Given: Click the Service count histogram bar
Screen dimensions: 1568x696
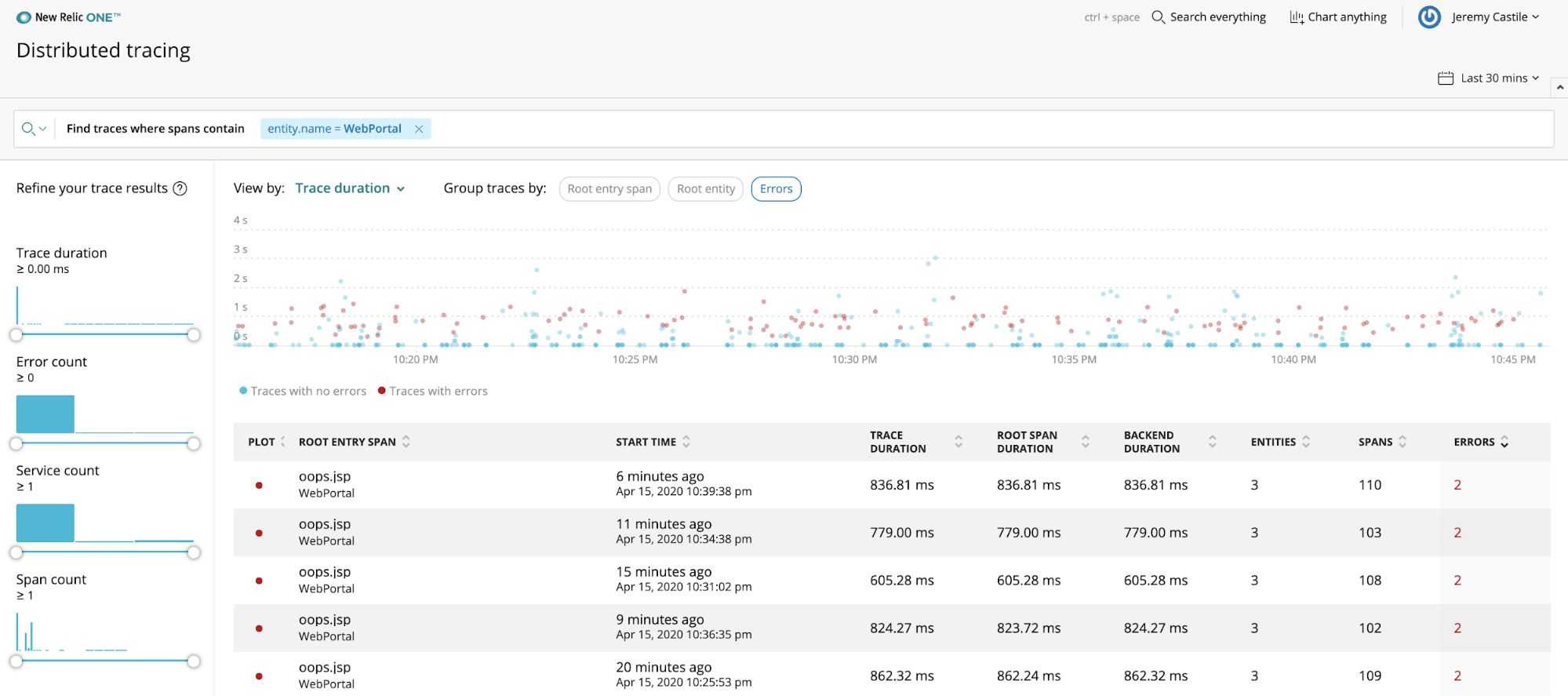Looking at the screenshot, I should coord(45,523).
